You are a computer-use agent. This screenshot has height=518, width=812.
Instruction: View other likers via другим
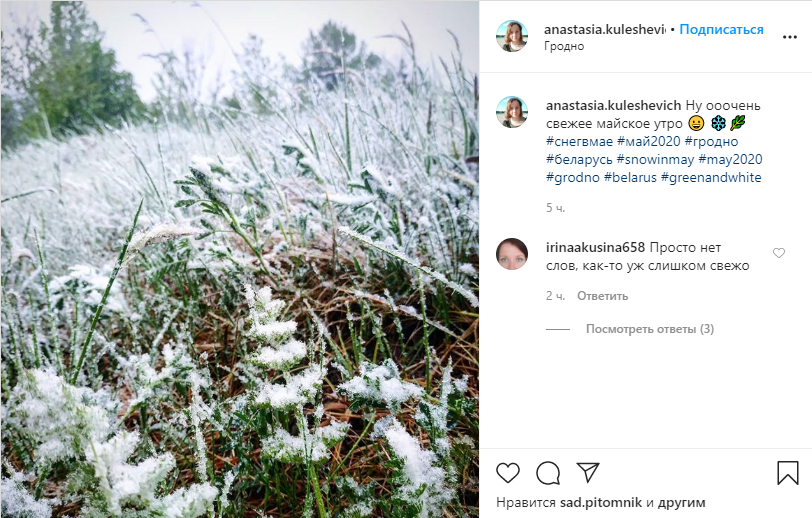click(681, 502)
